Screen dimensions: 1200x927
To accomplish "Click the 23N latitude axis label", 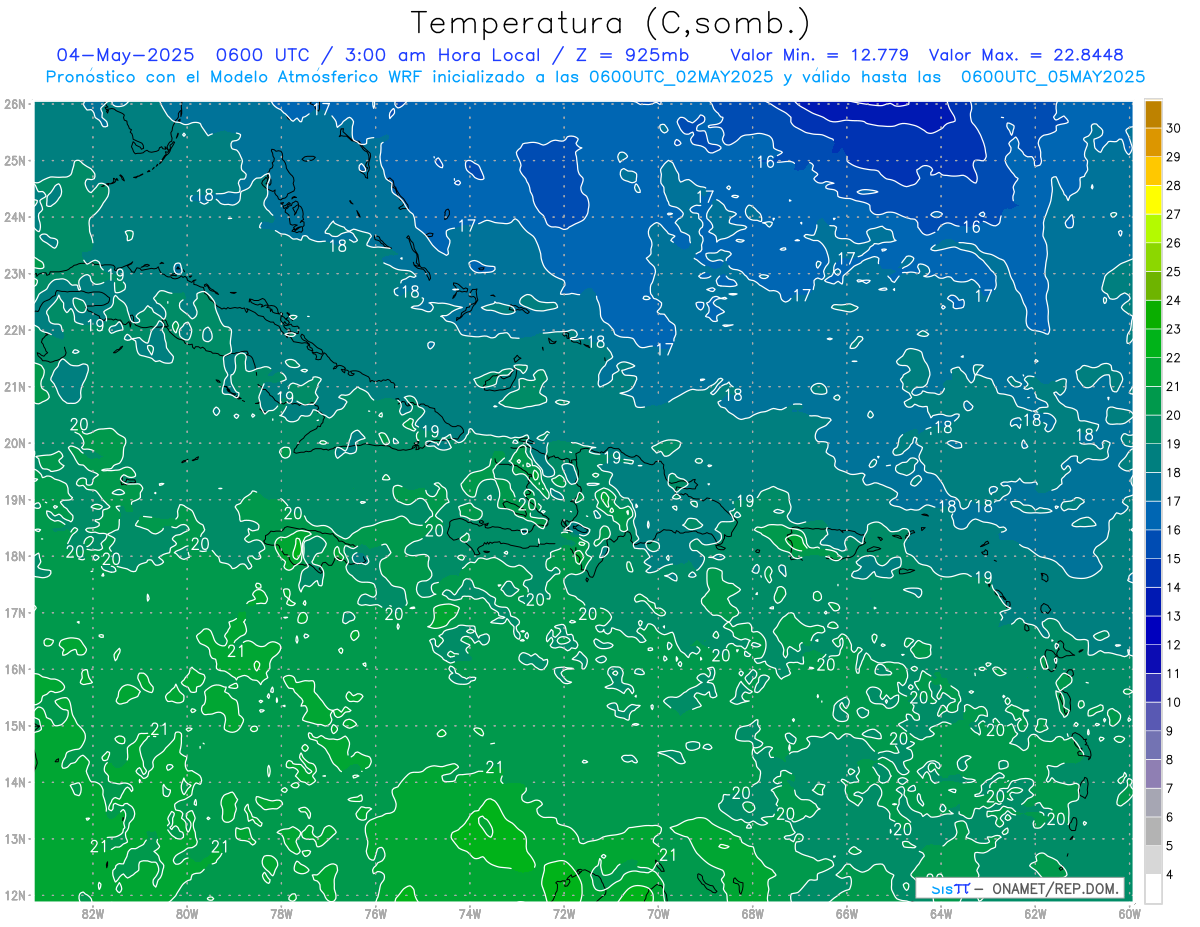I will click(x=14, y=273).
